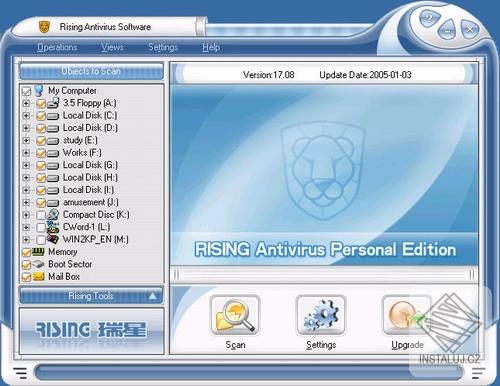Click the Upgrade button label
The height and width of the screenshot is (386, 500).
(x=407, y=345)
